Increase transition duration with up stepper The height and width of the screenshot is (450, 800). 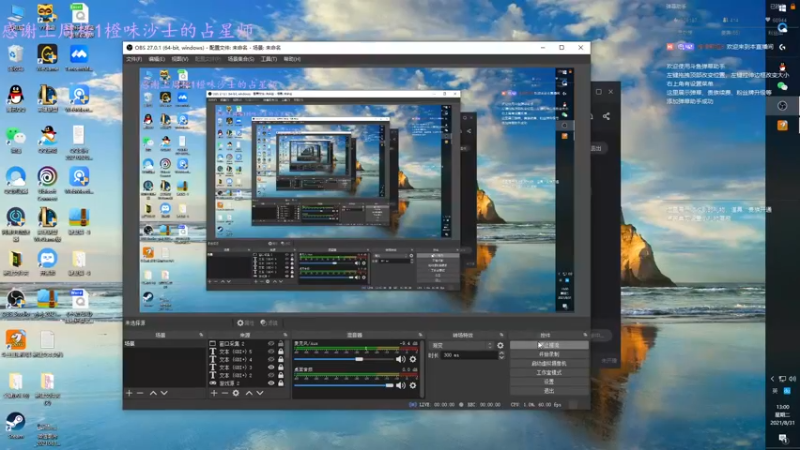(x=502, y=353)
